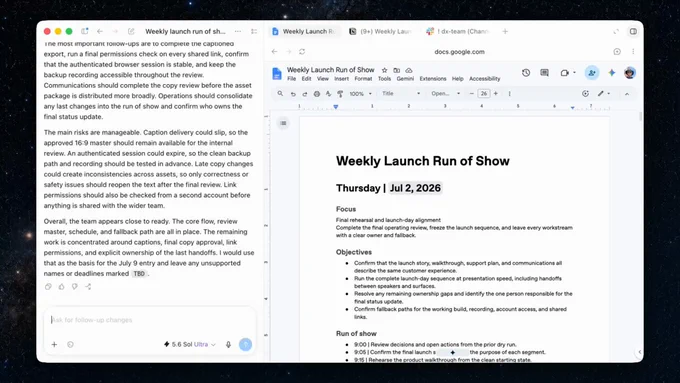Star the Weekly Launch Run of Show document
680x383 pixels.
coord(384,70)
